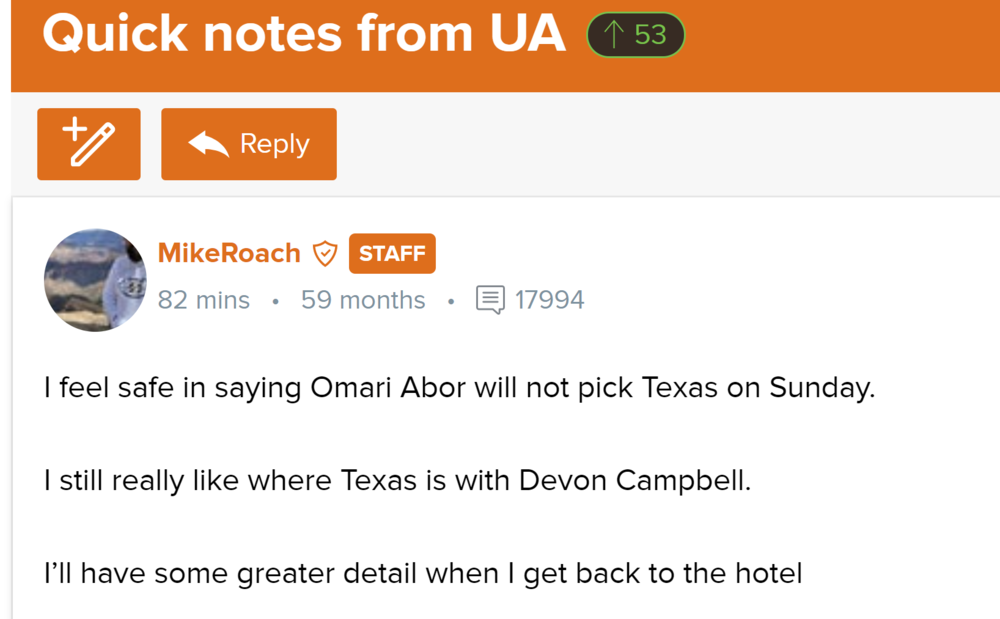Click the 82 mins post timestamp

204,300
